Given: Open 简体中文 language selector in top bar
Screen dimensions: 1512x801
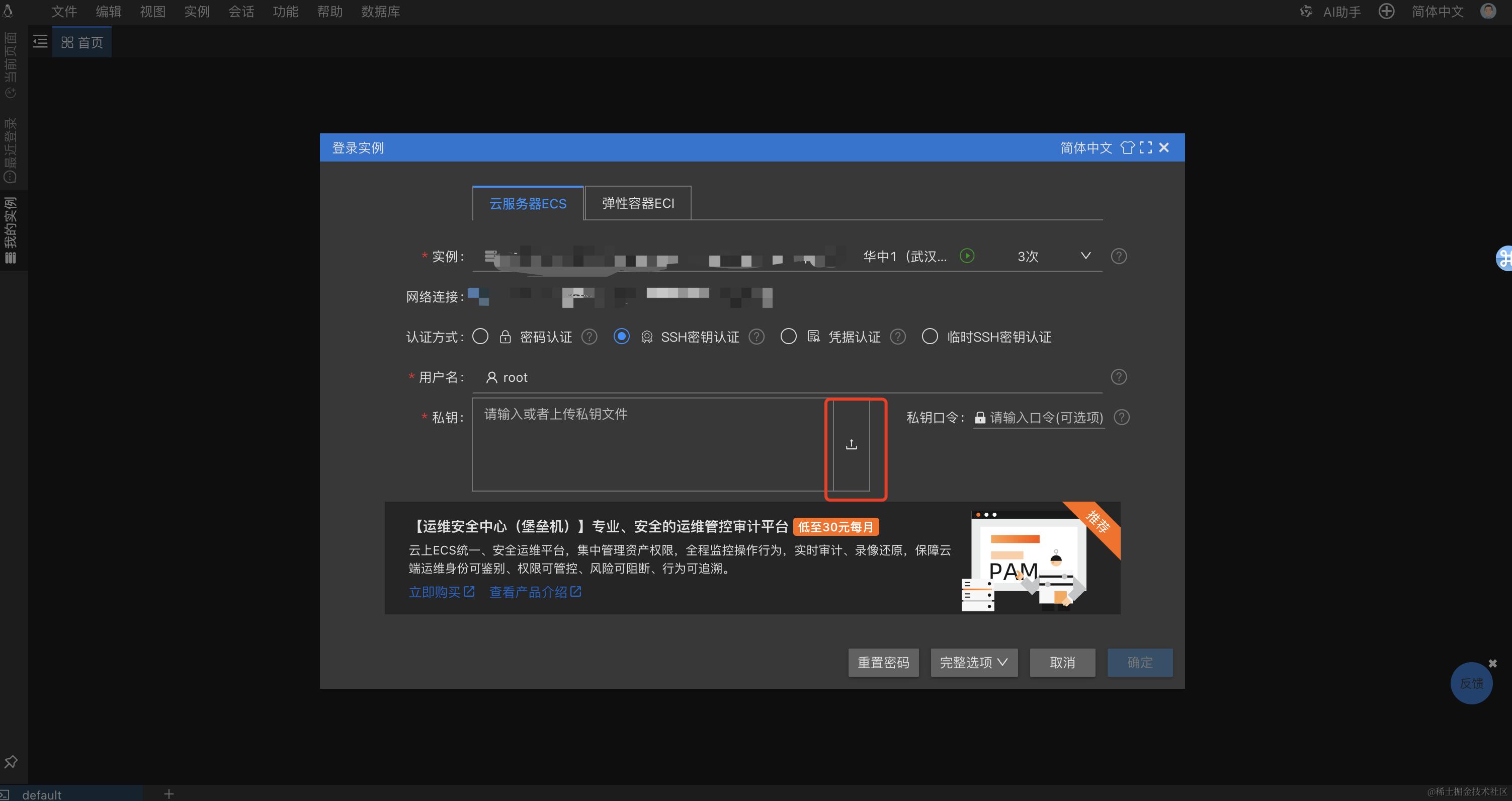Looking at the screenshot, I should (x=1437, y=11).
